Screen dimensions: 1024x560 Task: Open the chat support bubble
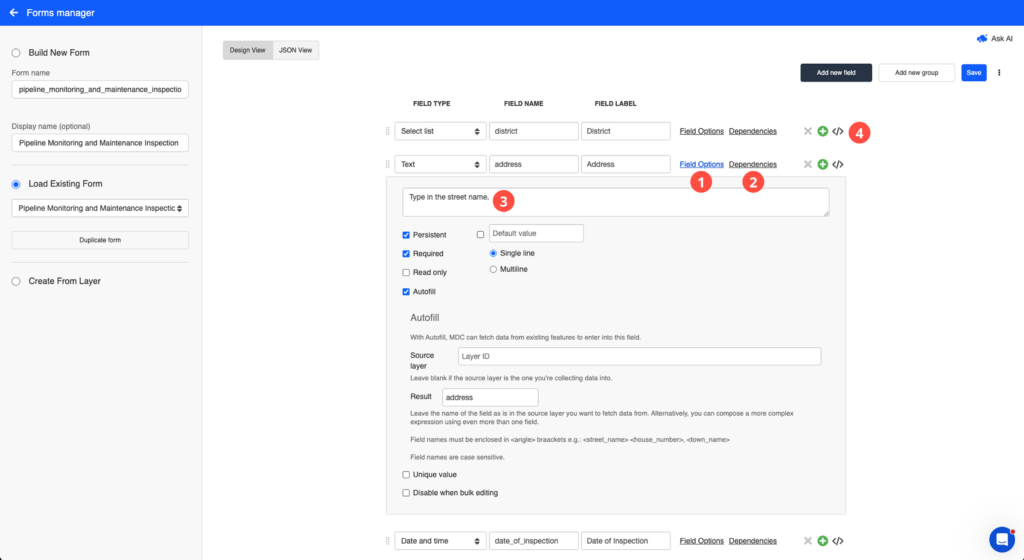pos(1002,539)
